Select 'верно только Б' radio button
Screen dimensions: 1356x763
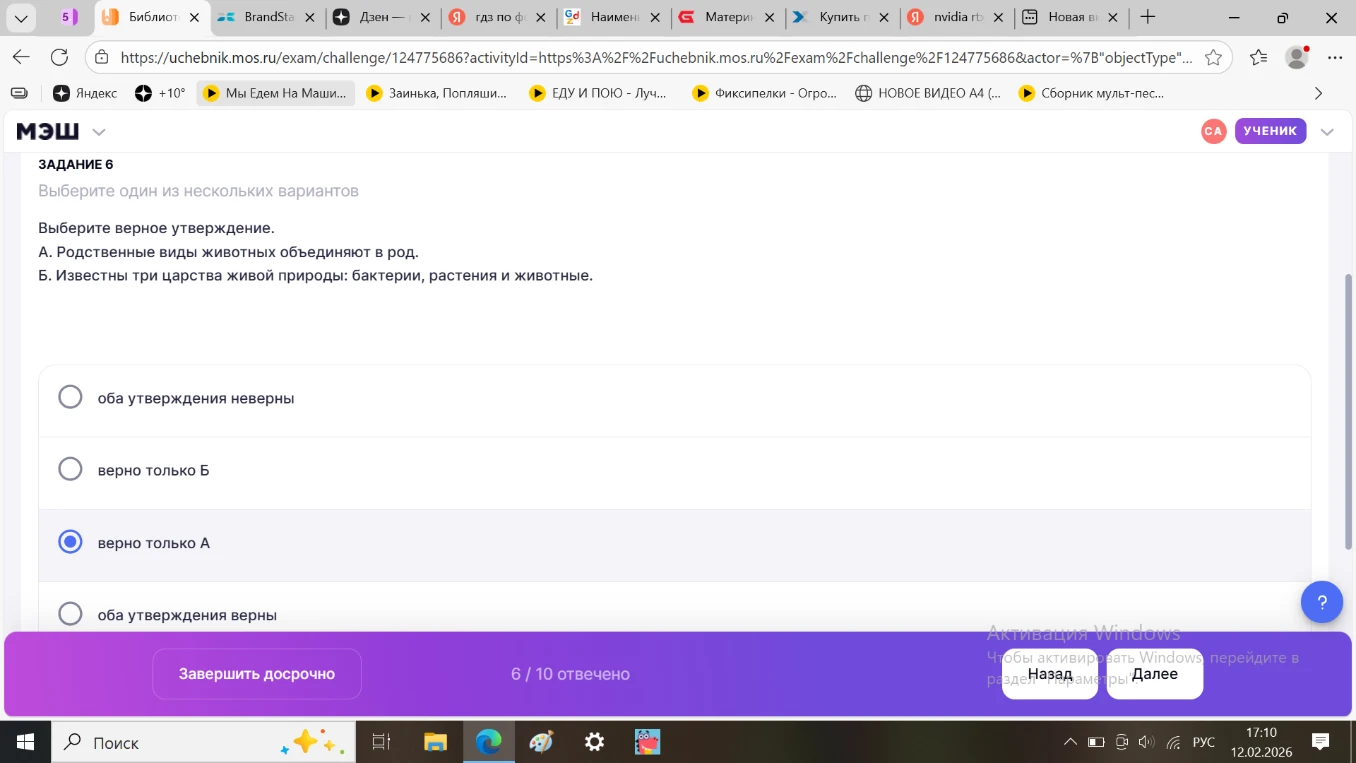click(70, 469)
